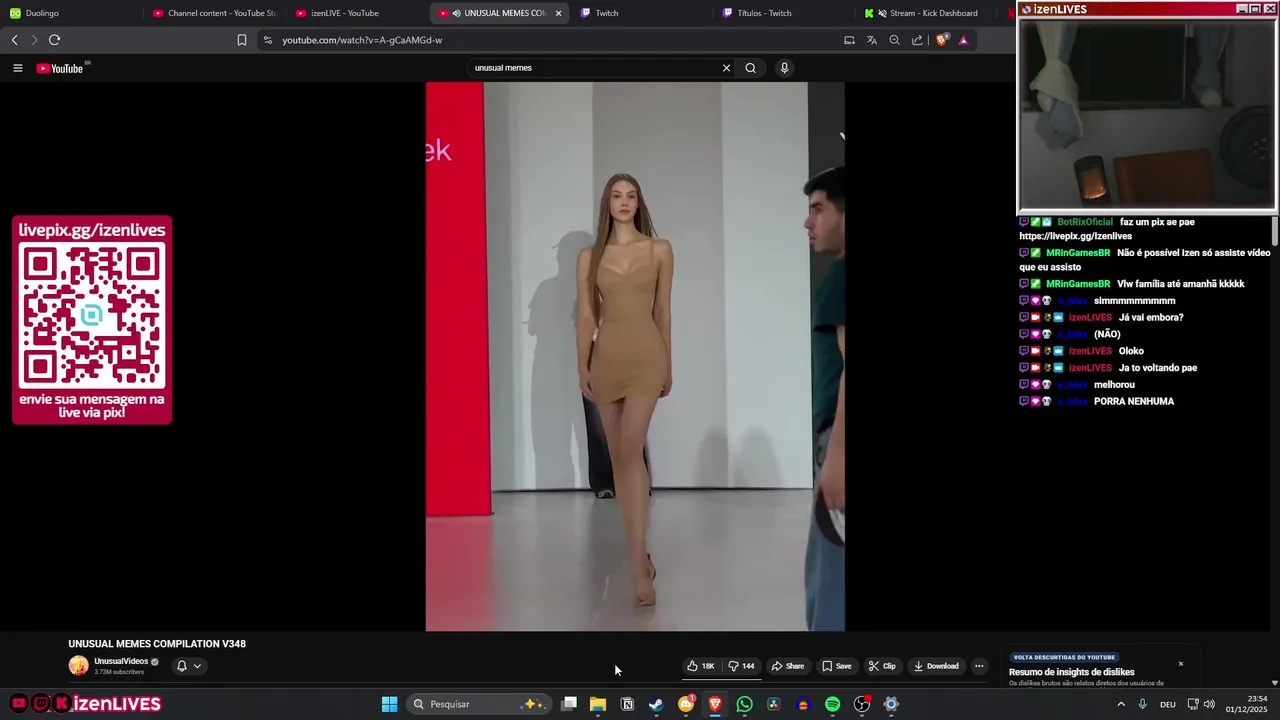1280x720 pixels.
Task: Open the UnusualVideos channel avatar
Action: point(78,666)
